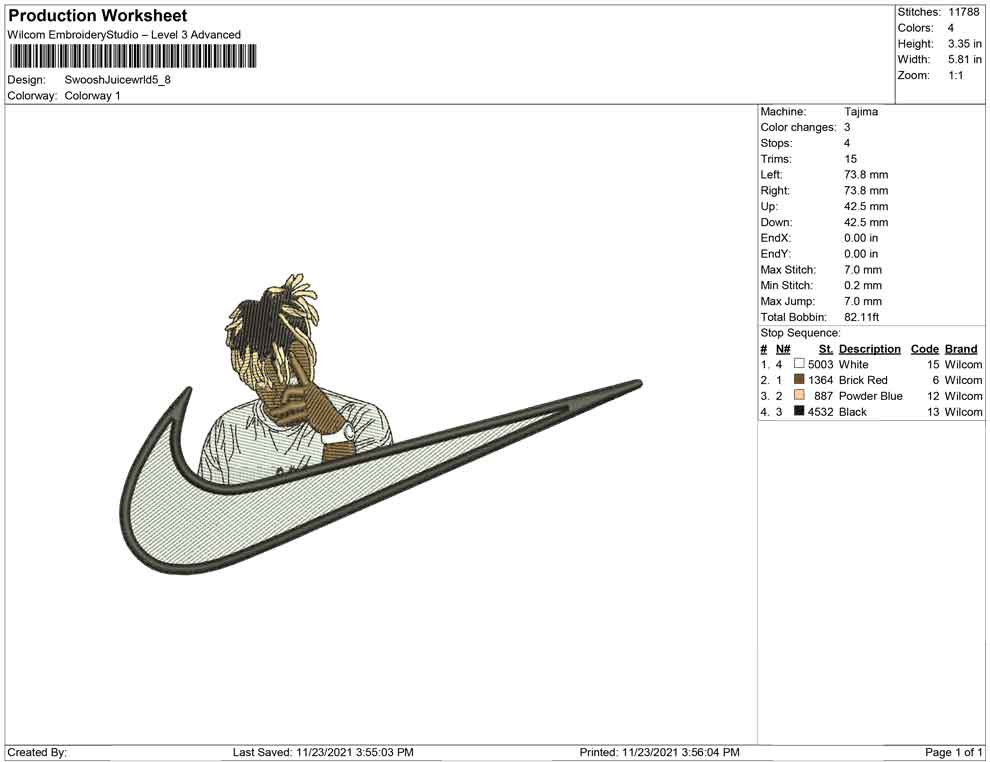This screenshot has height=762, width=990.
Task: Click the 'Stop Sequence:' heading
Action: [800, 333]
